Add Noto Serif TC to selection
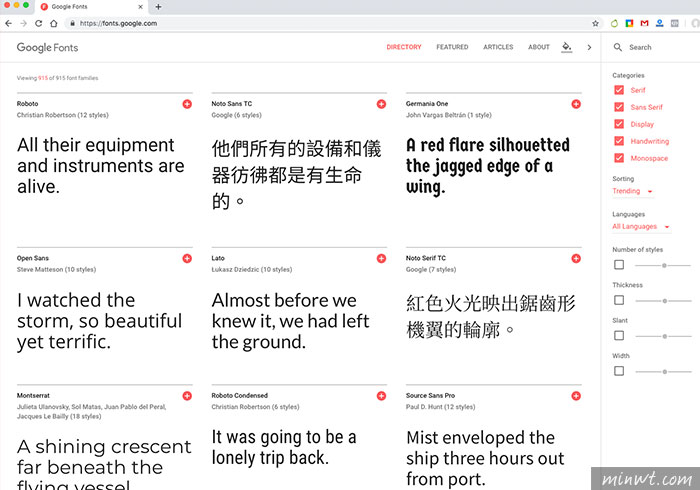The height and width of the screenshot is (490, 700). click(576, 258)
